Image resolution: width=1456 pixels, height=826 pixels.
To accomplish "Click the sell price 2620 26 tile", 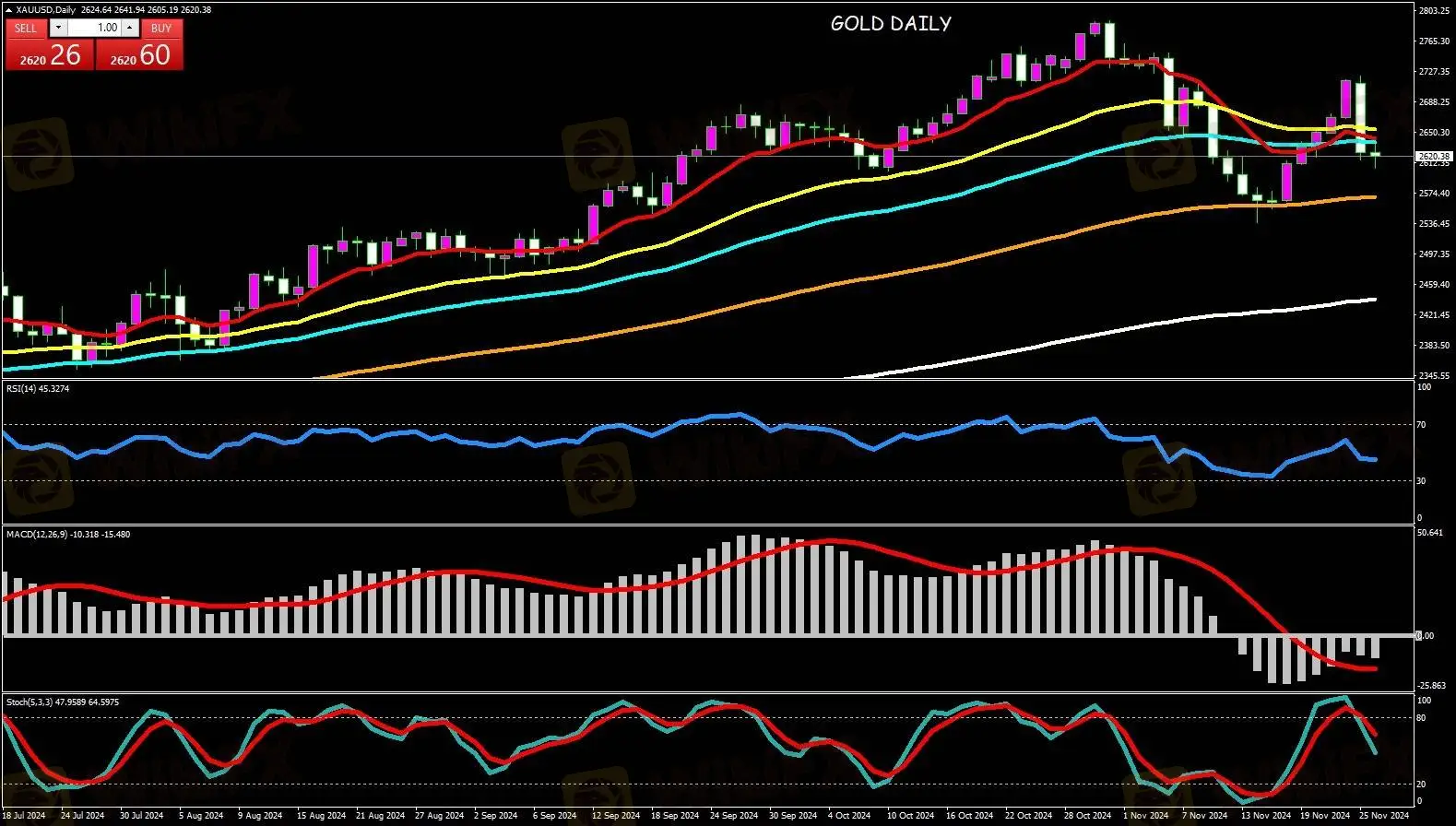I will (x=50, y=54).
